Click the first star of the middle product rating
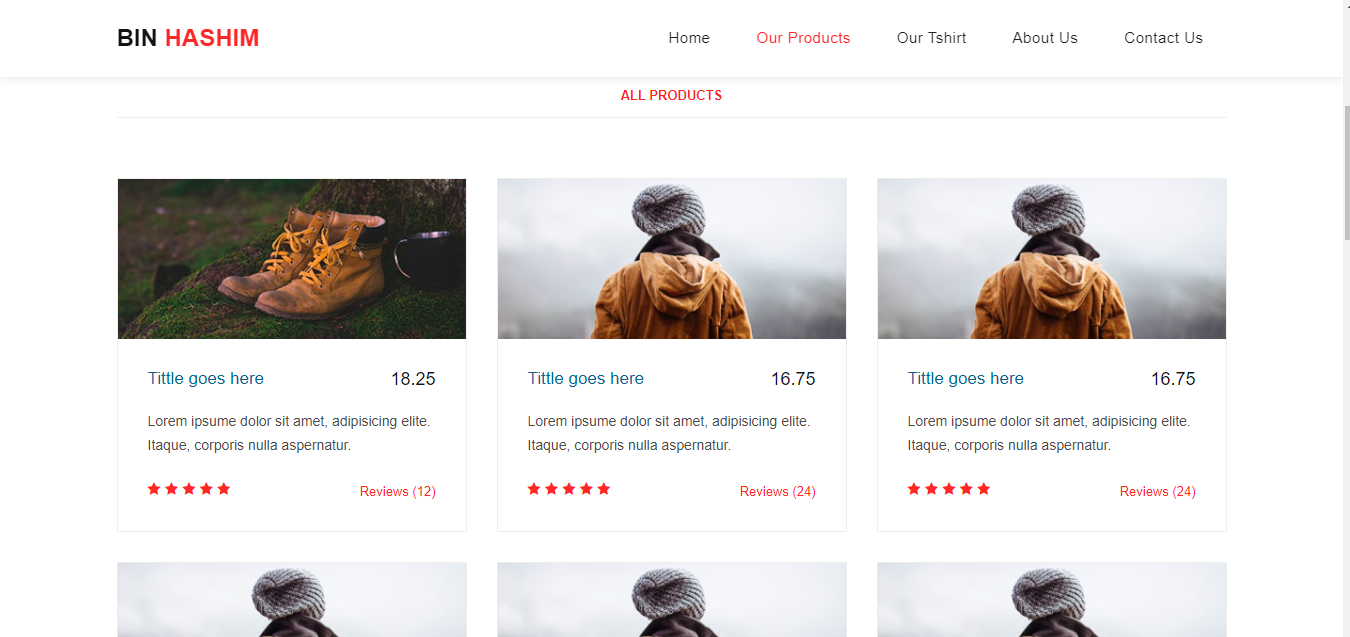Image resolution: width=1350 pixels, height=637 pixels. 533,489
